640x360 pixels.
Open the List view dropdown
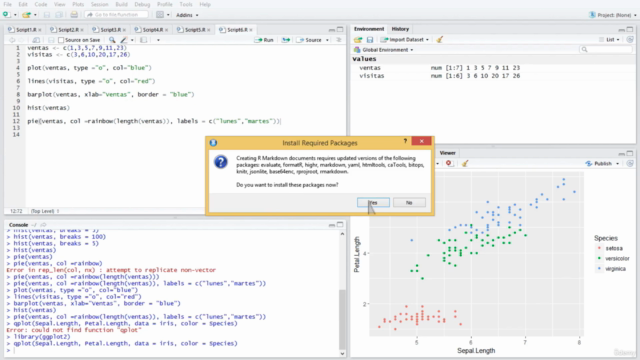coord(609,40)
